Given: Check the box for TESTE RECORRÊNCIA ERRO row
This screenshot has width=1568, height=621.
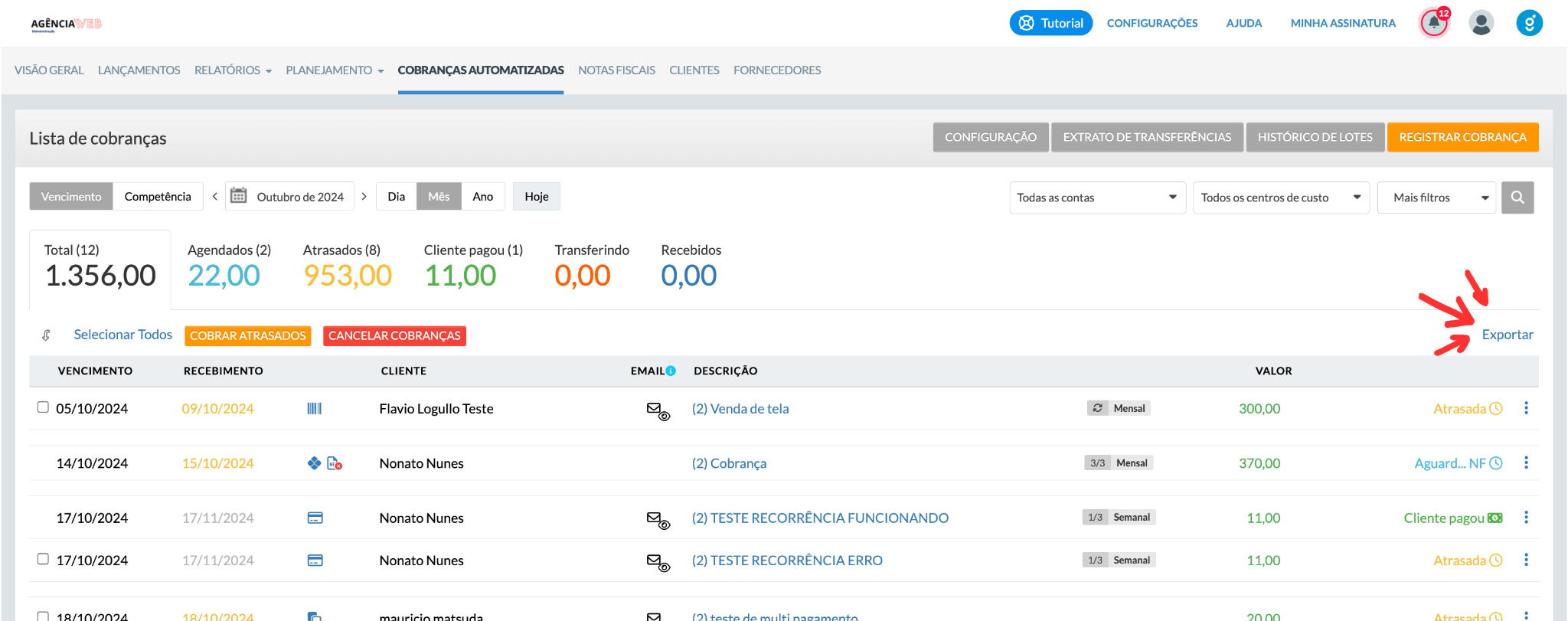Looking at the screenshot, I should pyautogui.click(x=43, y=559).
